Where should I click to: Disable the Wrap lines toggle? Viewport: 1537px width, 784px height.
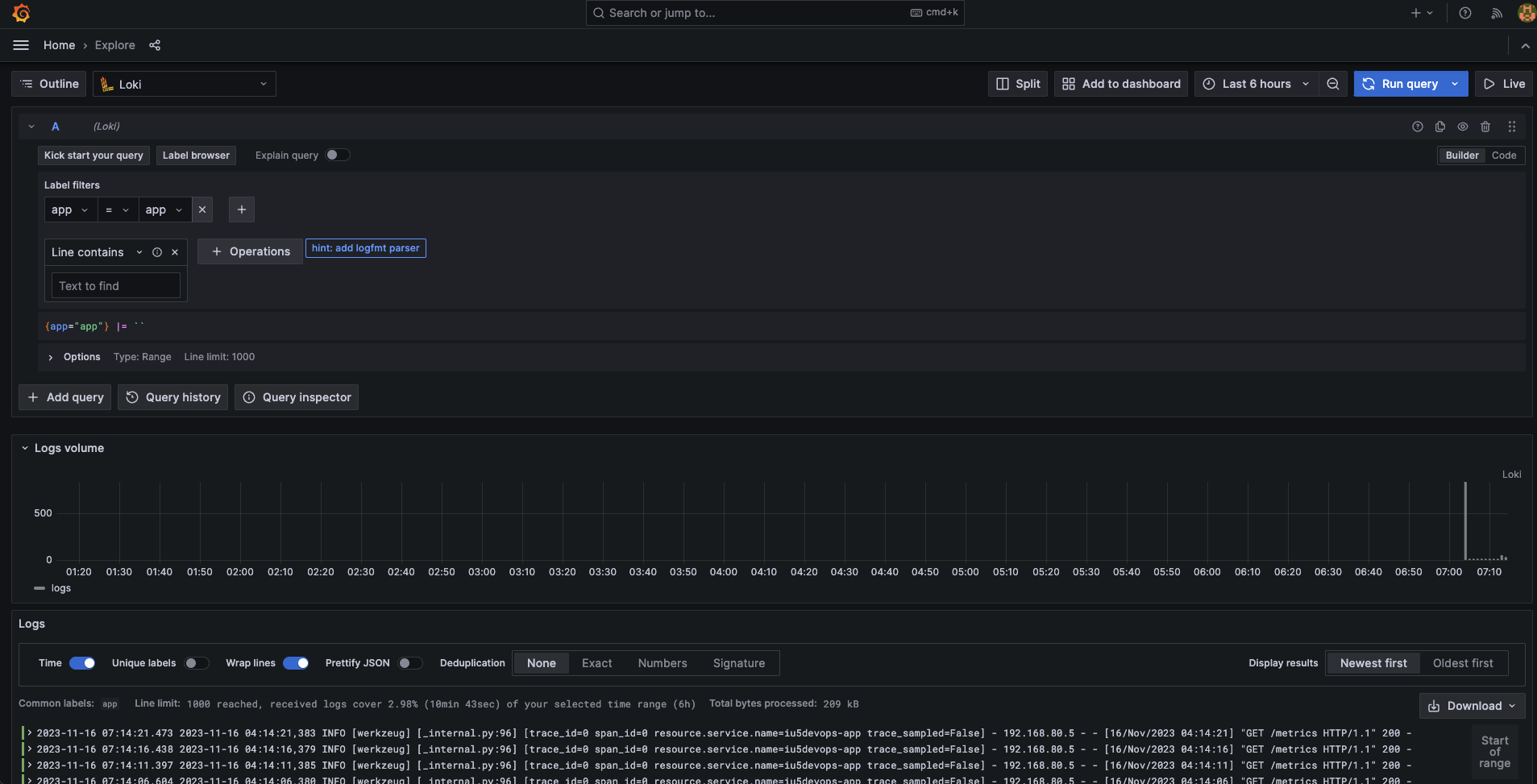(296, 663)
